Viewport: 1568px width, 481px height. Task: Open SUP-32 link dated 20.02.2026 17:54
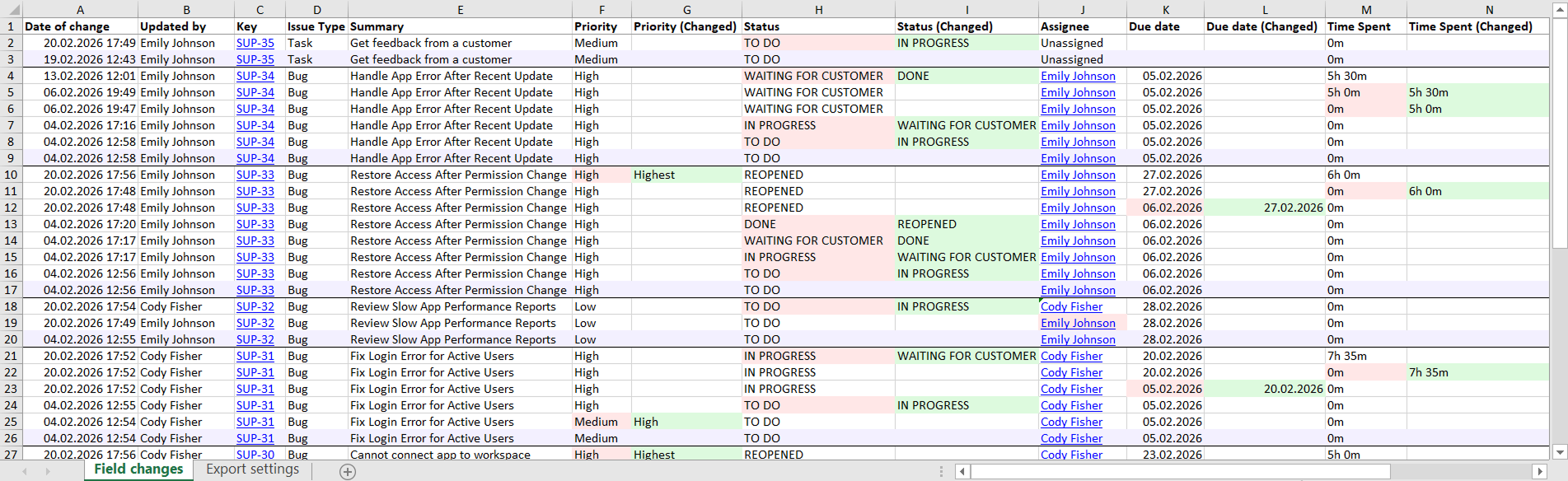(255, 306)
